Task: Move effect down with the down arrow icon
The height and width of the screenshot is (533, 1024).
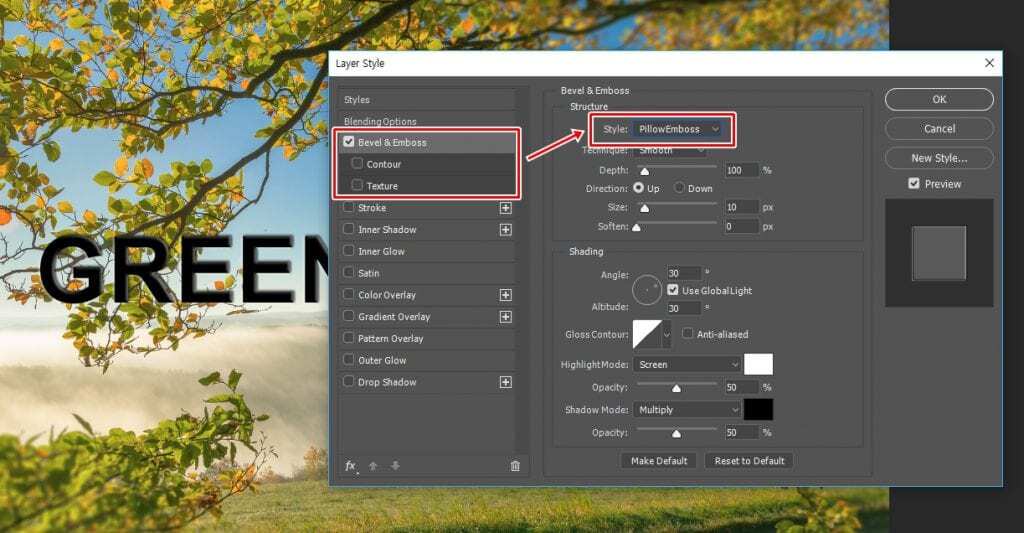Action: coord(395,466)
